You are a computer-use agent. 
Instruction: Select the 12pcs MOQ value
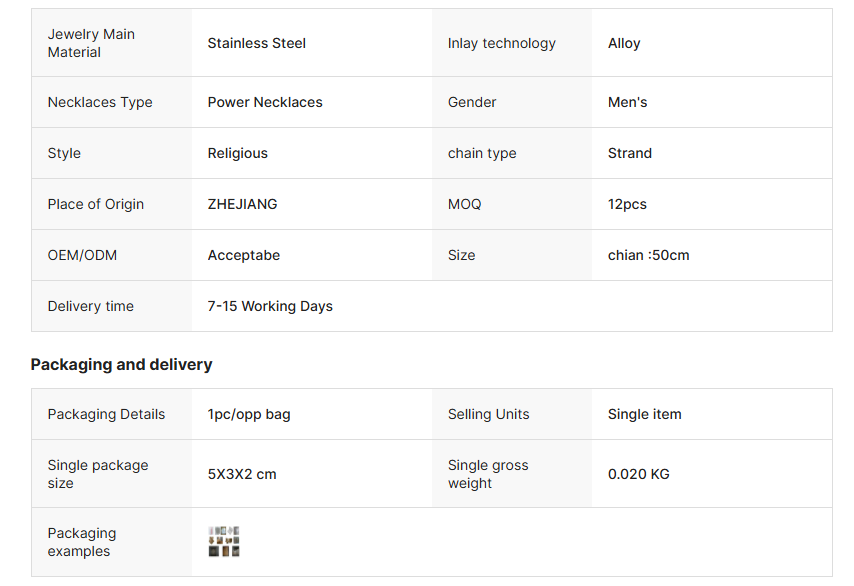coord(627,204)
